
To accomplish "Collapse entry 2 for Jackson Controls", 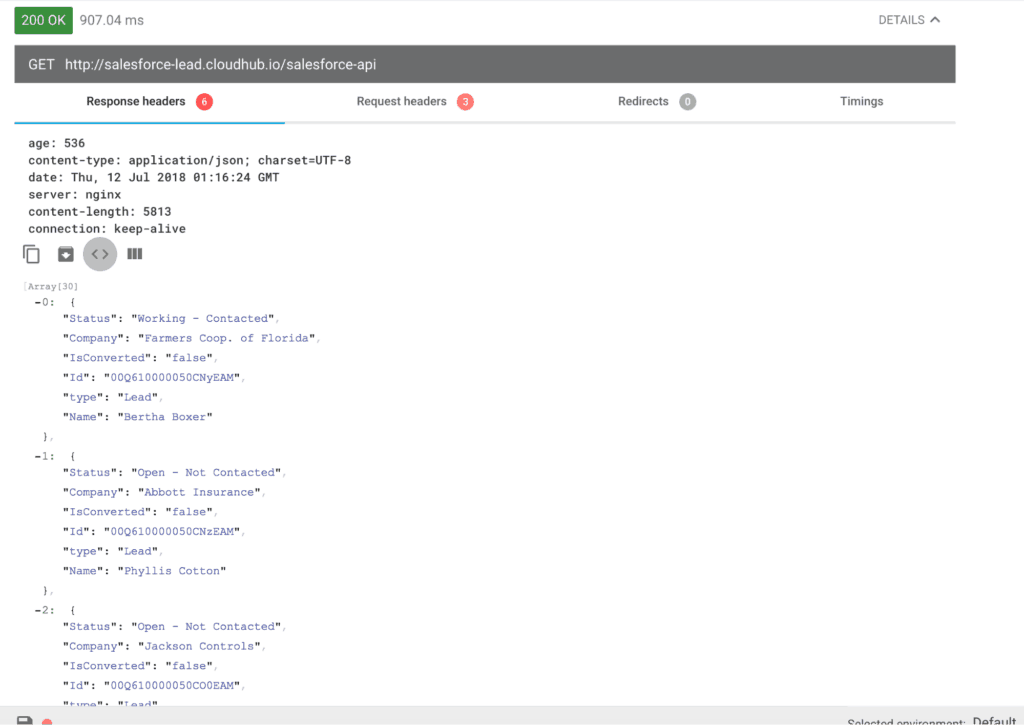I will click(x=38, y=609).
